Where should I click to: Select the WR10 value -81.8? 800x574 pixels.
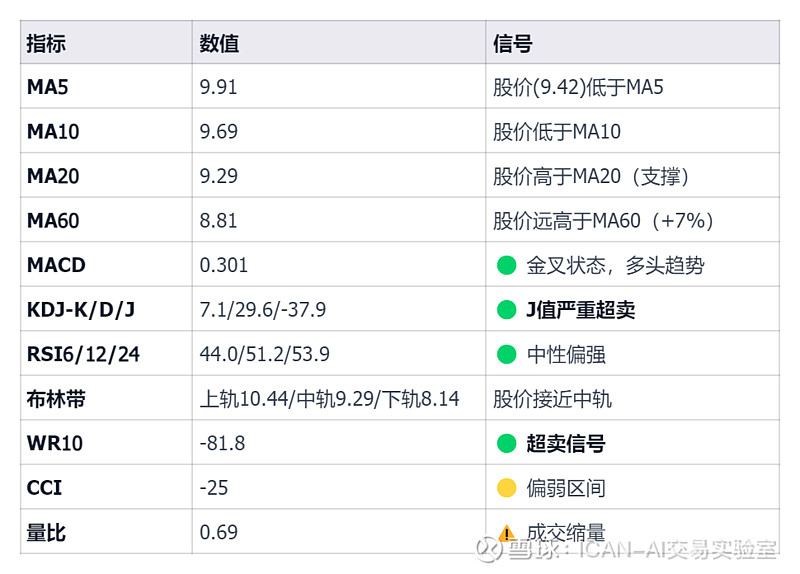coord(222,444)
